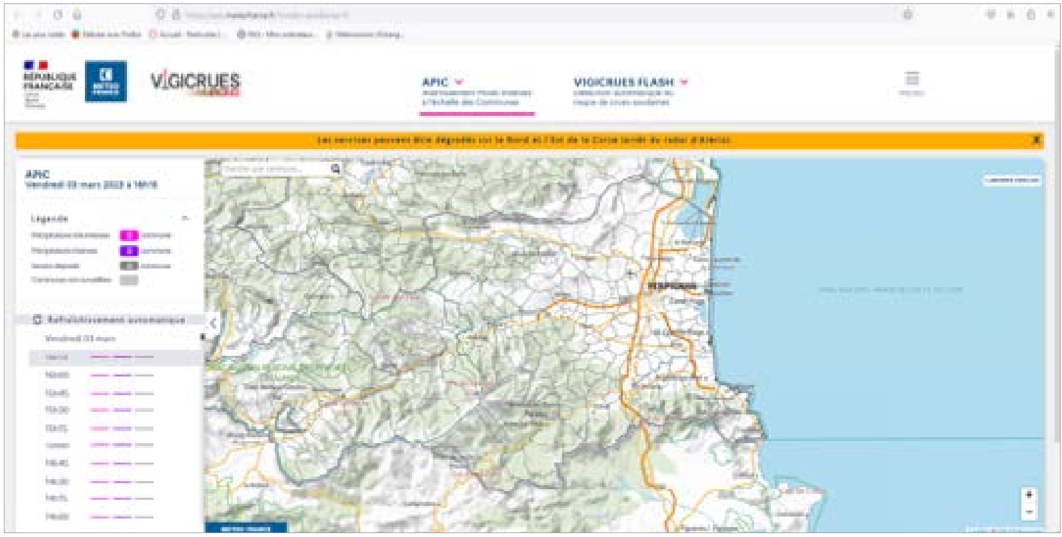Zoom out on the map
The image size is (1062, 537).
[x=1029, y=512]
